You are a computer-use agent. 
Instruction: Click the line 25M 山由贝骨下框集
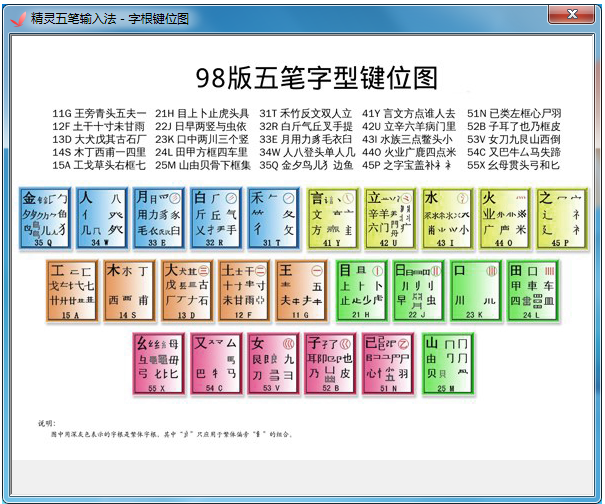[203, 165]
